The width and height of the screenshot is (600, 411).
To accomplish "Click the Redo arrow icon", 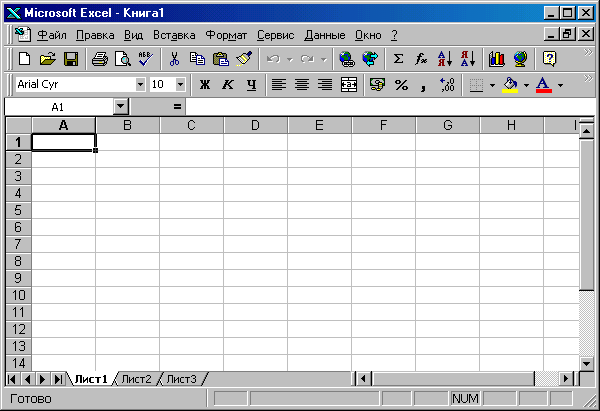I will 307,59.
